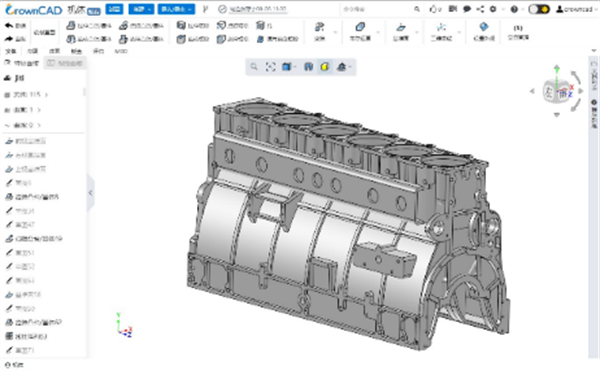Switch to the fourth ribbon tab (Sheet metal)
The width and height of the screenshot is (600, 371).
76,51
